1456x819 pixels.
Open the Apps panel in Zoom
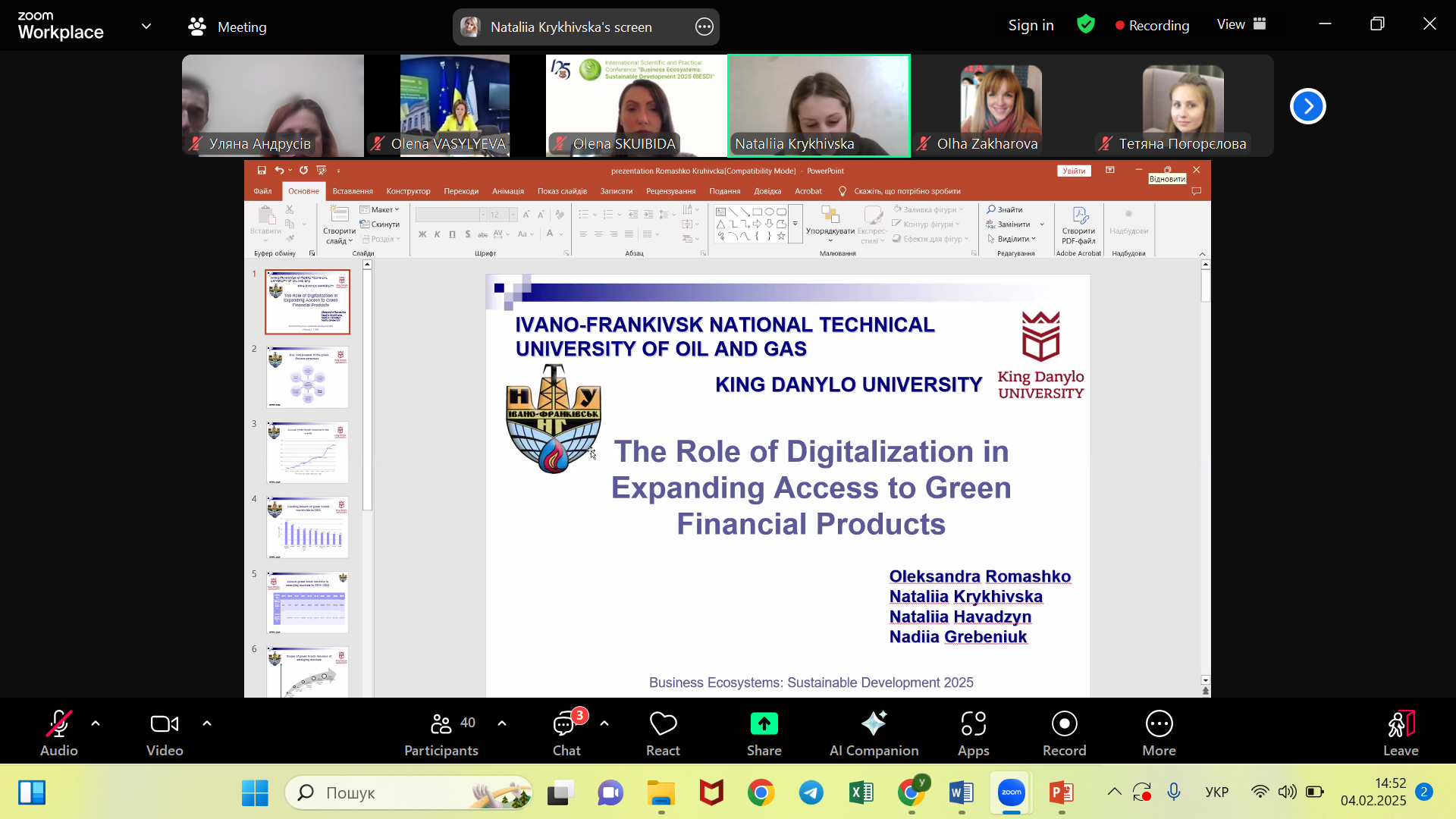(x=973, y=733)
